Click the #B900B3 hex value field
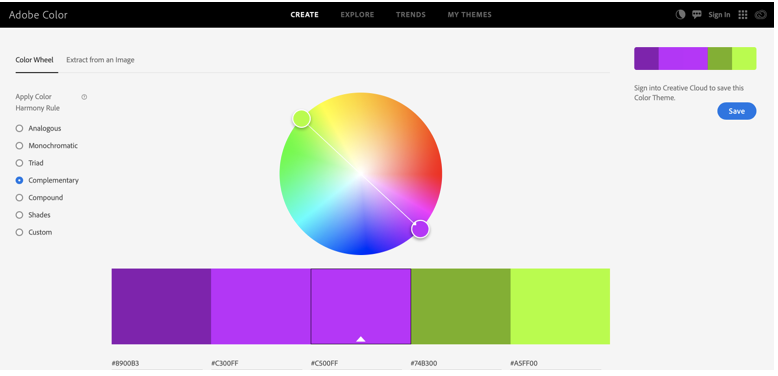Viewport: 778px width, 376px height. coord(157,364)
